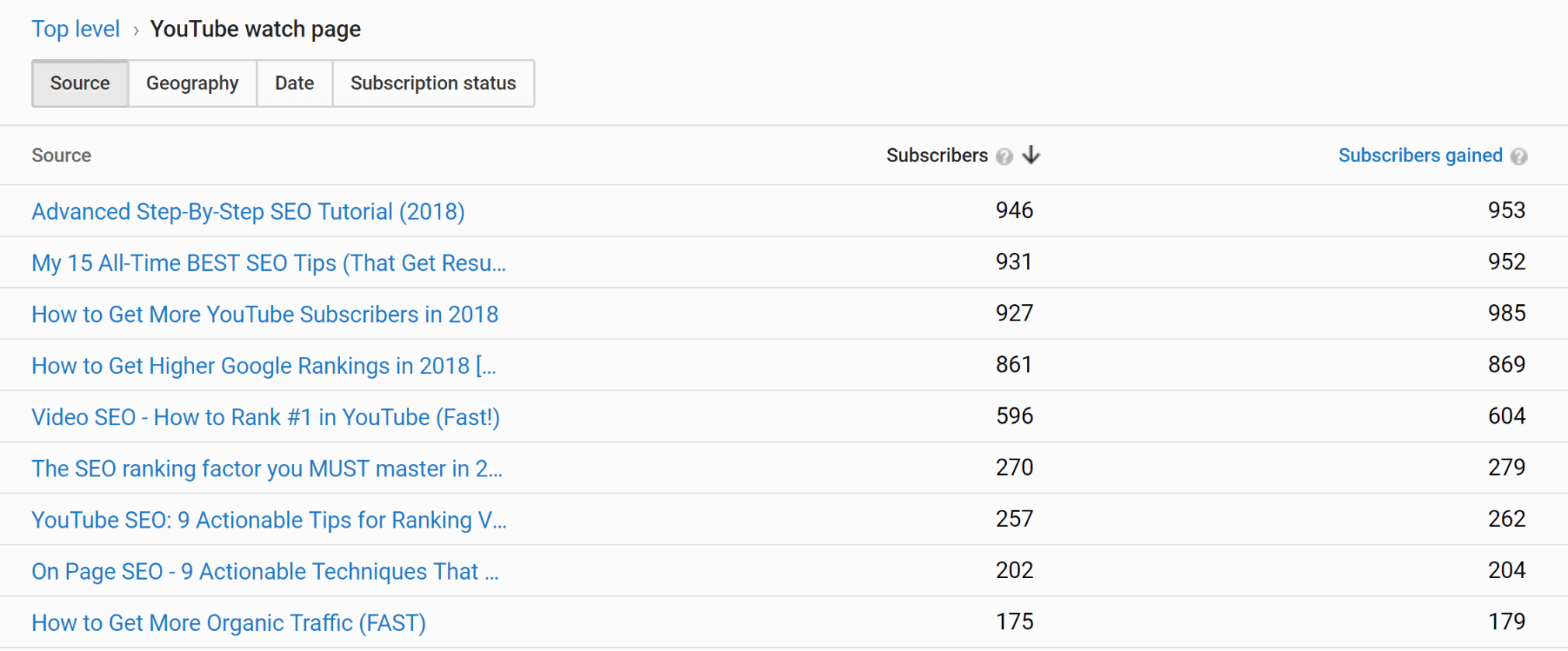1568x651 pixels.
Task: Go back to Top level via breadcrumb
Action: (75, 29)
